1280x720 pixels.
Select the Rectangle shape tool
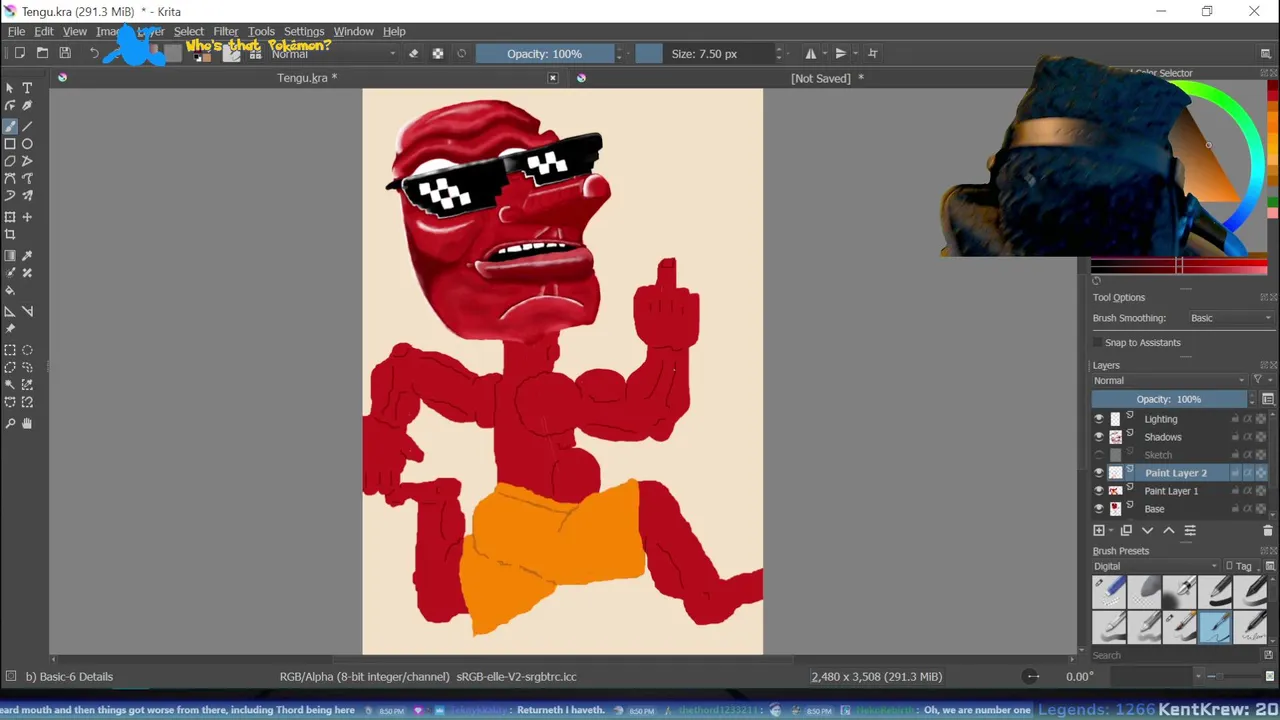(10, 144)
